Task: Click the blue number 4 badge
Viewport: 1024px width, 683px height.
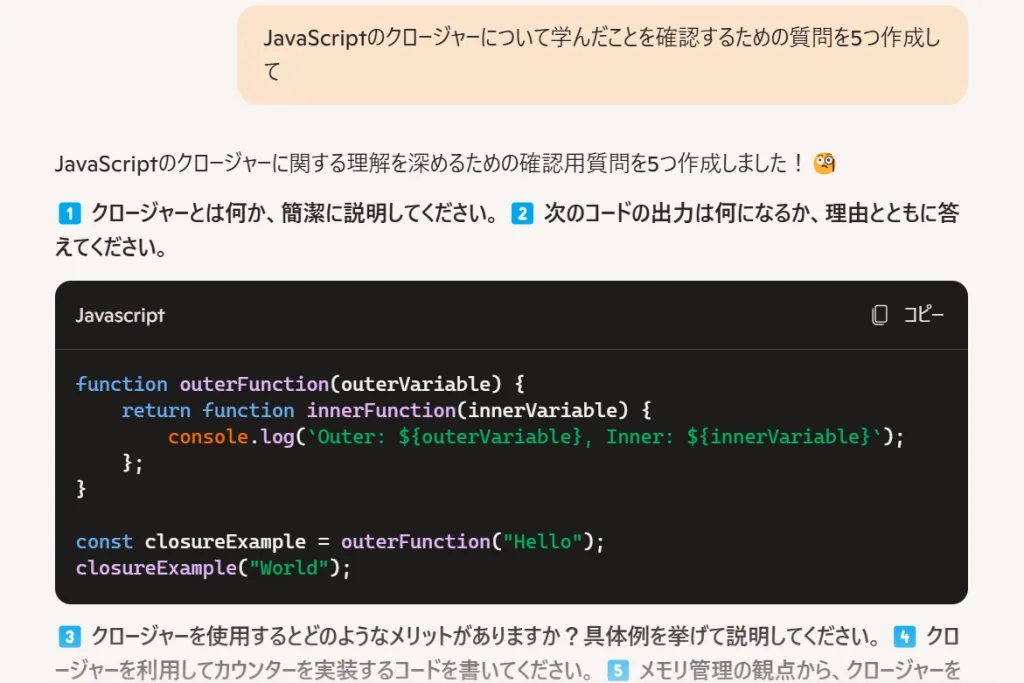Action: coord(904,636)
